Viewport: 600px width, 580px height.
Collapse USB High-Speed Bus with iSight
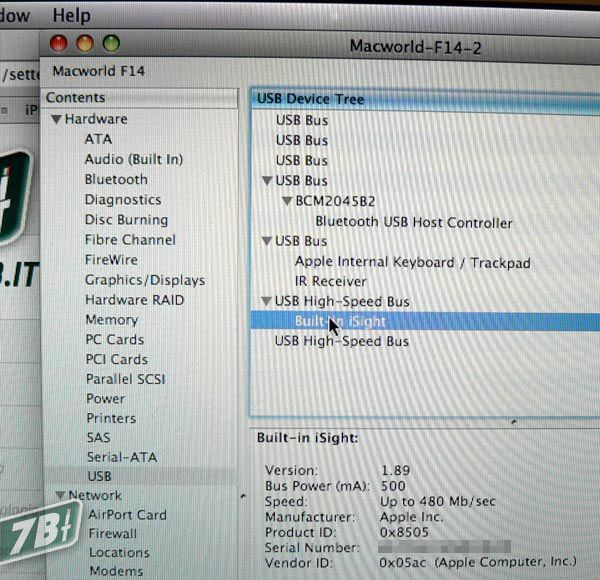click(x=266, y=301)
